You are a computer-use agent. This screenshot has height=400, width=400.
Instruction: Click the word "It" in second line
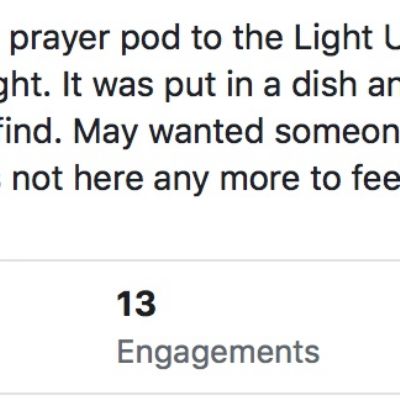pos(73,84)
